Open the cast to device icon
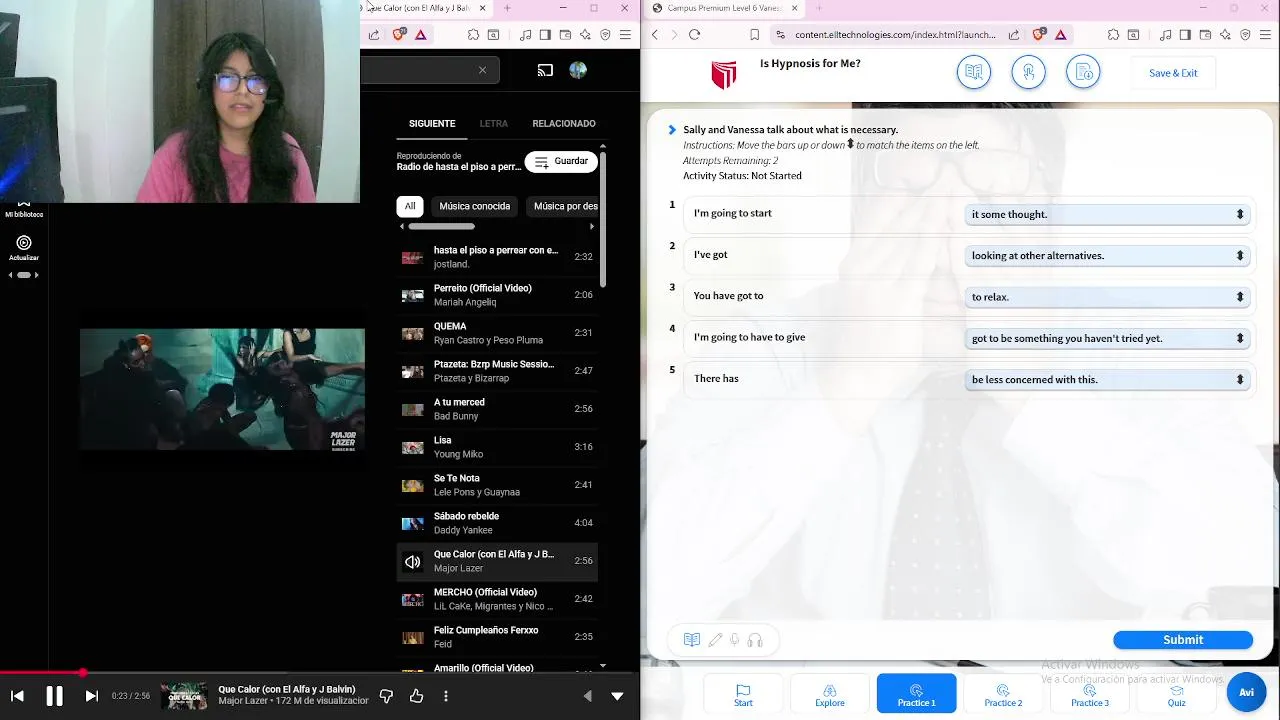 [x=545, y=70]
